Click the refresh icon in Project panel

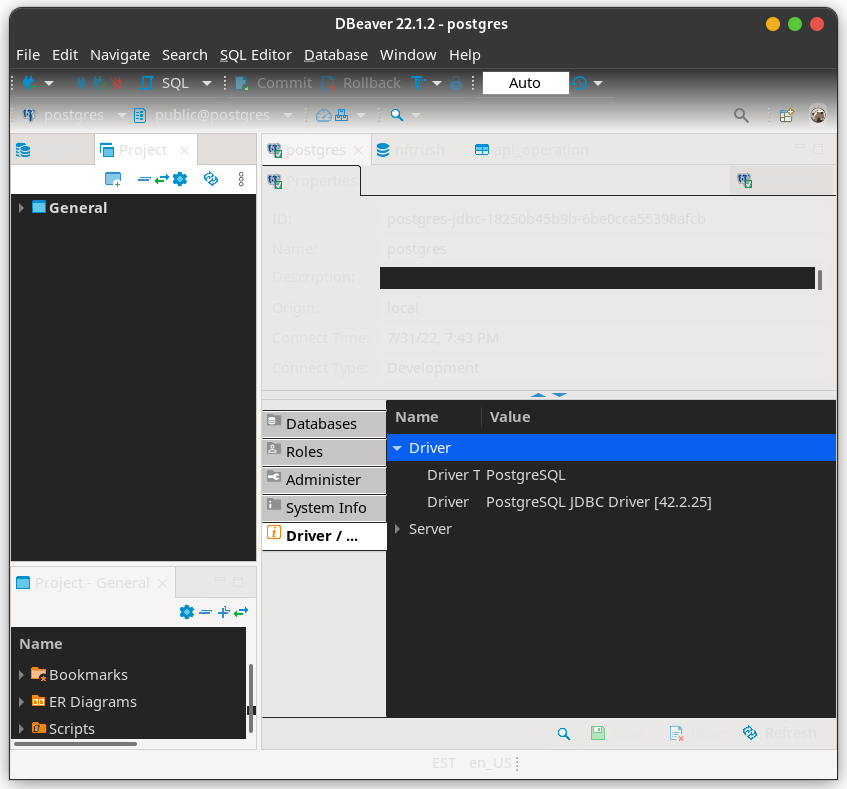(211, 179)
